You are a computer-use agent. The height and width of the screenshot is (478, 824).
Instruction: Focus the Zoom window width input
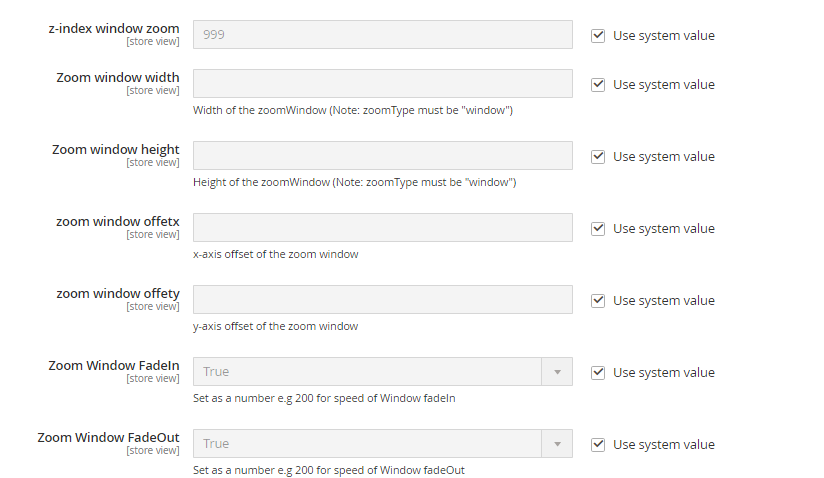coord(382,84)
